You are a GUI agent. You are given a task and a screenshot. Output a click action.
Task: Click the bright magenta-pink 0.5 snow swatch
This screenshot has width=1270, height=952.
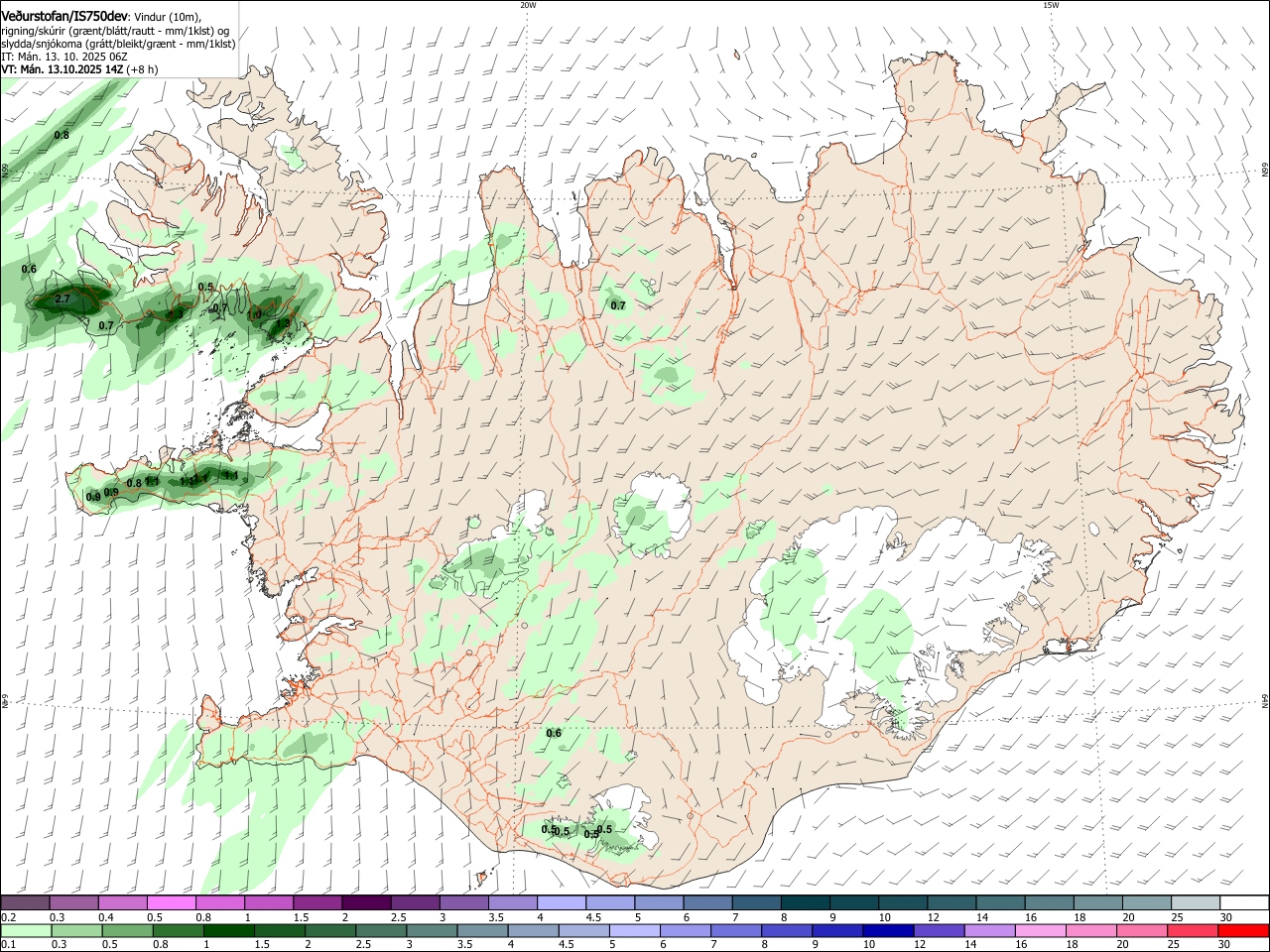pos(171,902)
